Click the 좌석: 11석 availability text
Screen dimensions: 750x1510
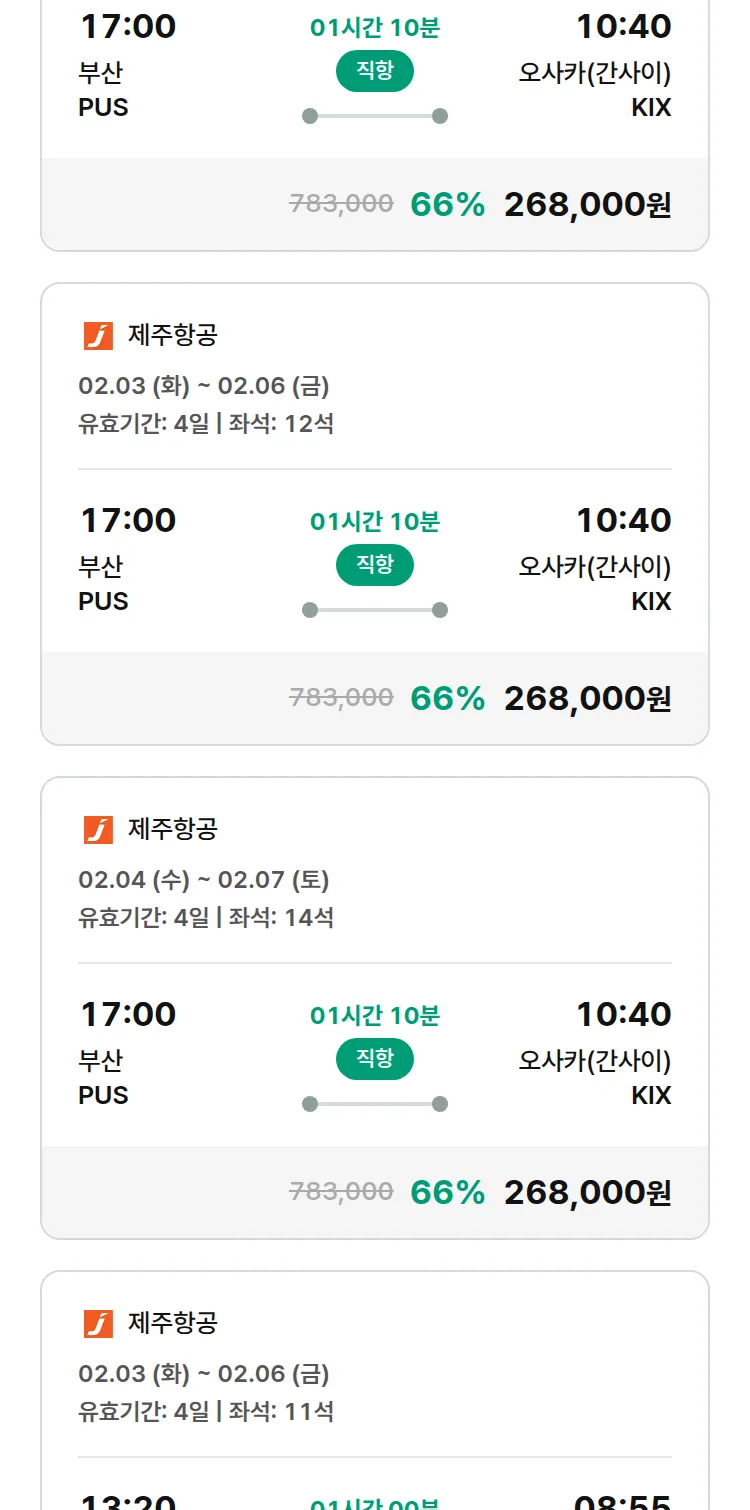281,1412
